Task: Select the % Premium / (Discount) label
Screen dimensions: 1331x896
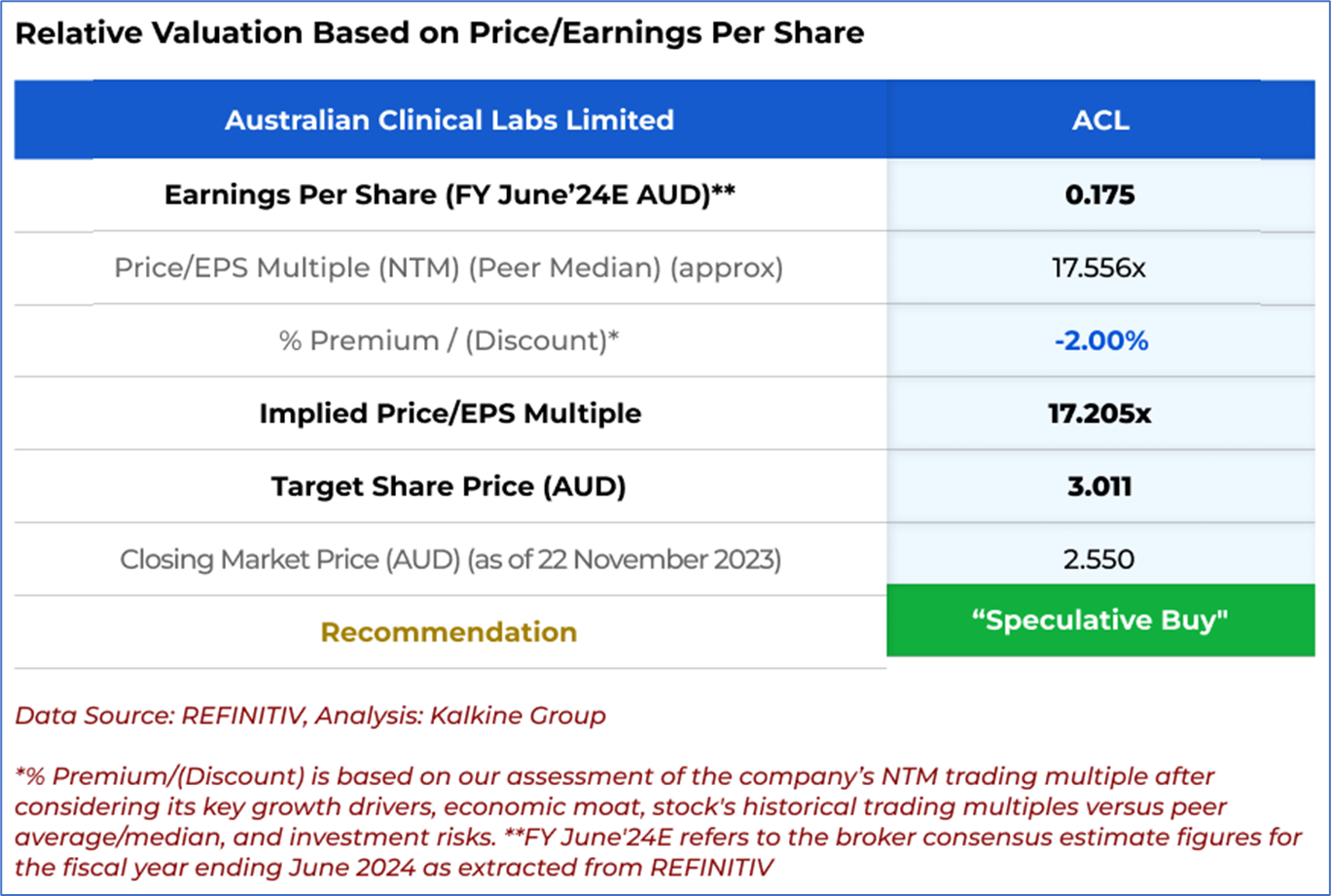Action: coord(449,340)
